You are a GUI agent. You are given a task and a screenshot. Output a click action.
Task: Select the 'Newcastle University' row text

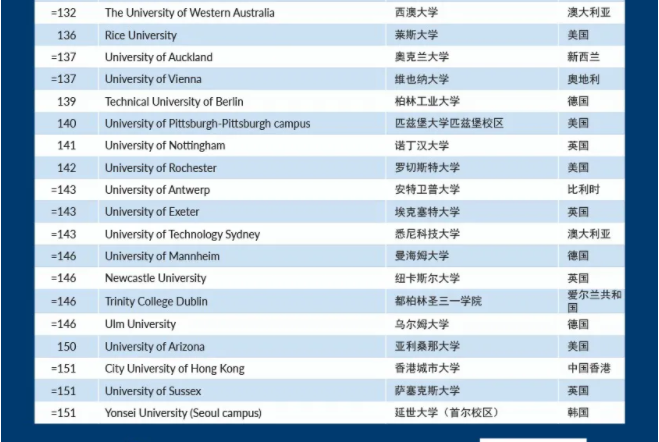156,278
